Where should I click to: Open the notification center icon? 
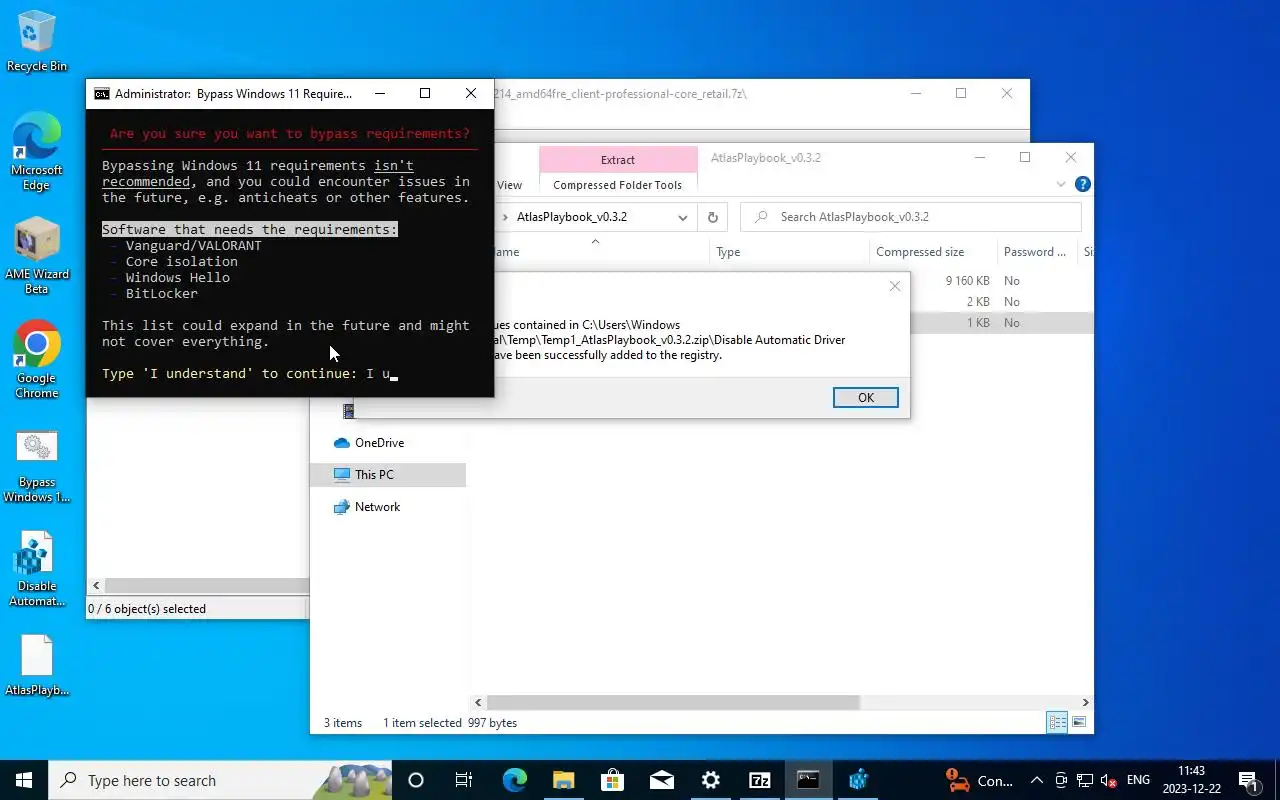click(1249, 780)
